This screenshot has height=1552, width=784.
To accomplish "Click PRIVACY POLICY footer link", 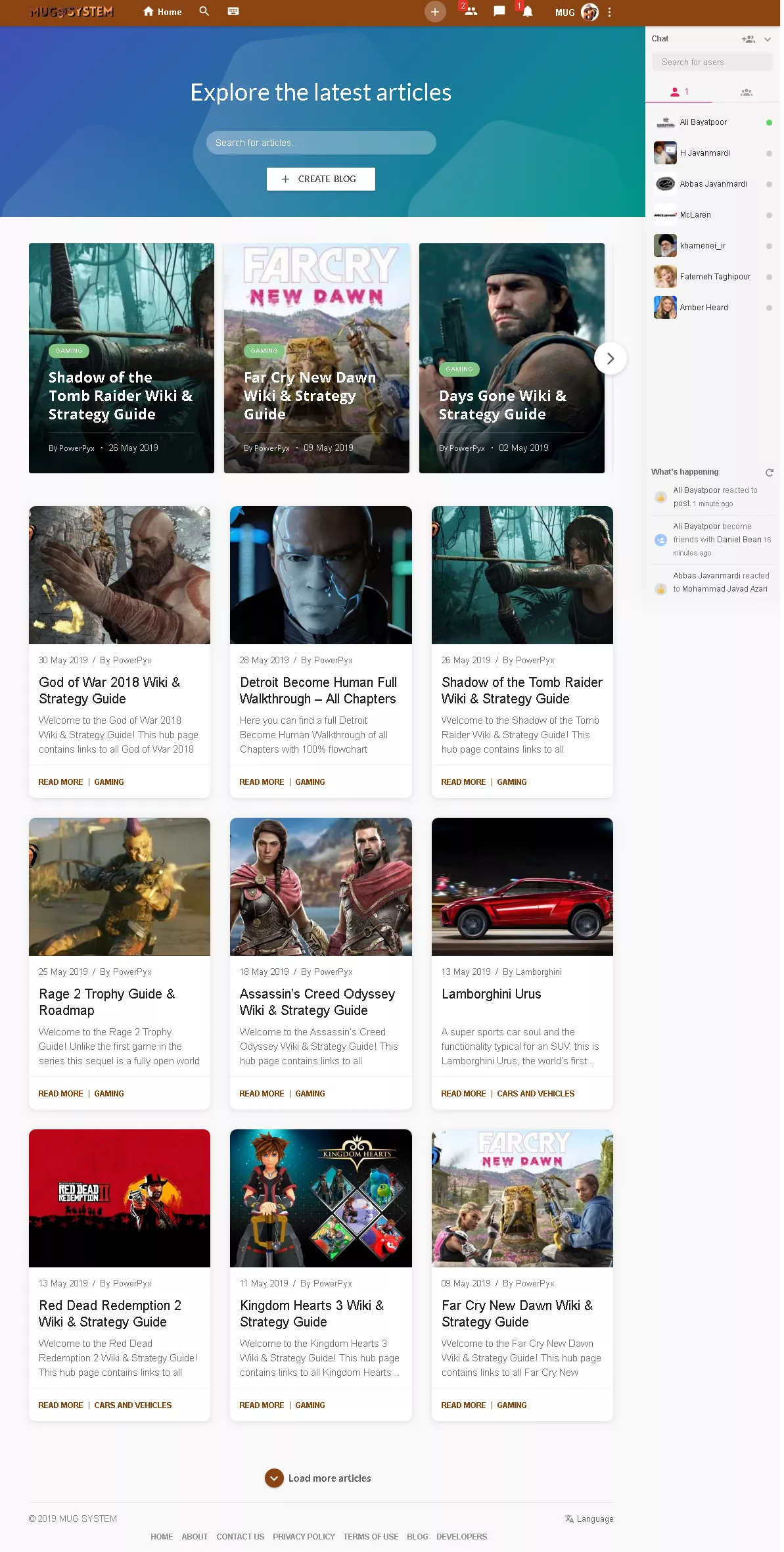I will point(304,1536).
